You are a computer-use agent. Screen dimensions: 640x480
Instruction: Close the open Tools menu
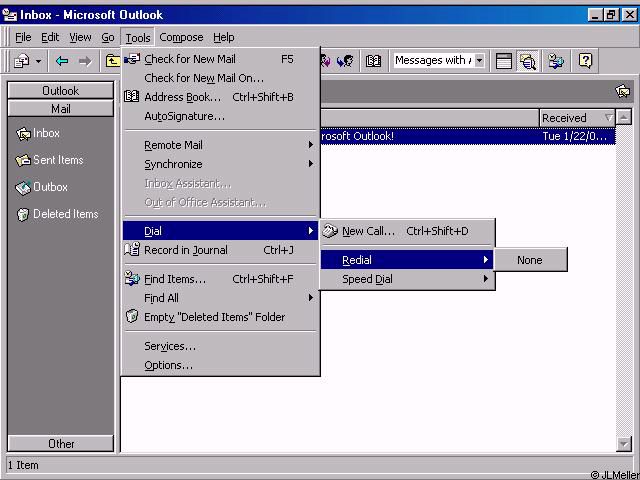pyautogui.click(x=138, y=38)
